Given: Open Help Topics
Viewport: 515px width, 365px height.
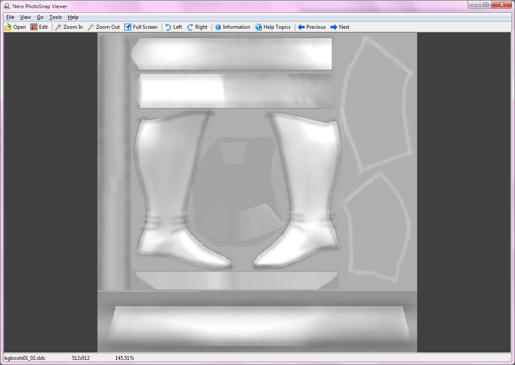Looking at the screenshot, I should 273,27.
